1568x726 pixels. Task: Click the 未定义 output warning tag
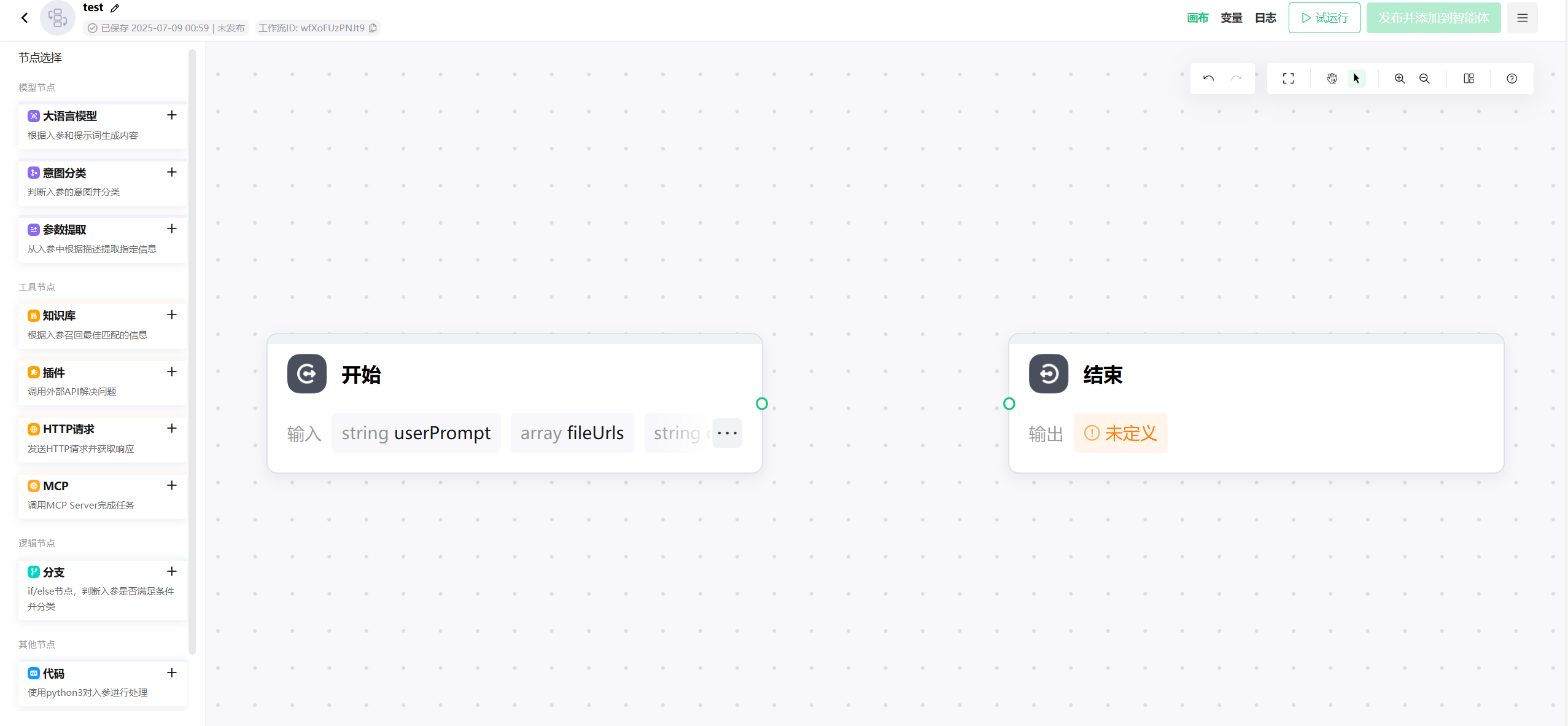tap(1120, 433)
